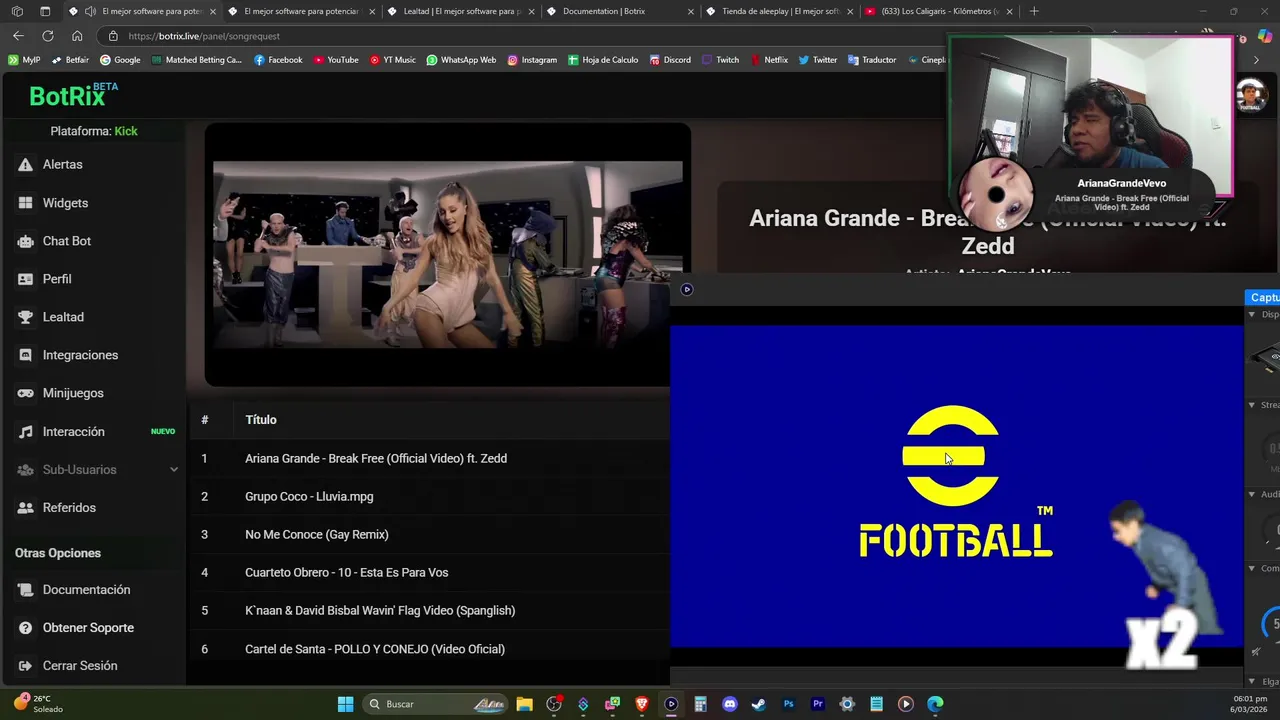Click the small play icon above eFootball preview

click(x=686, y=290)
